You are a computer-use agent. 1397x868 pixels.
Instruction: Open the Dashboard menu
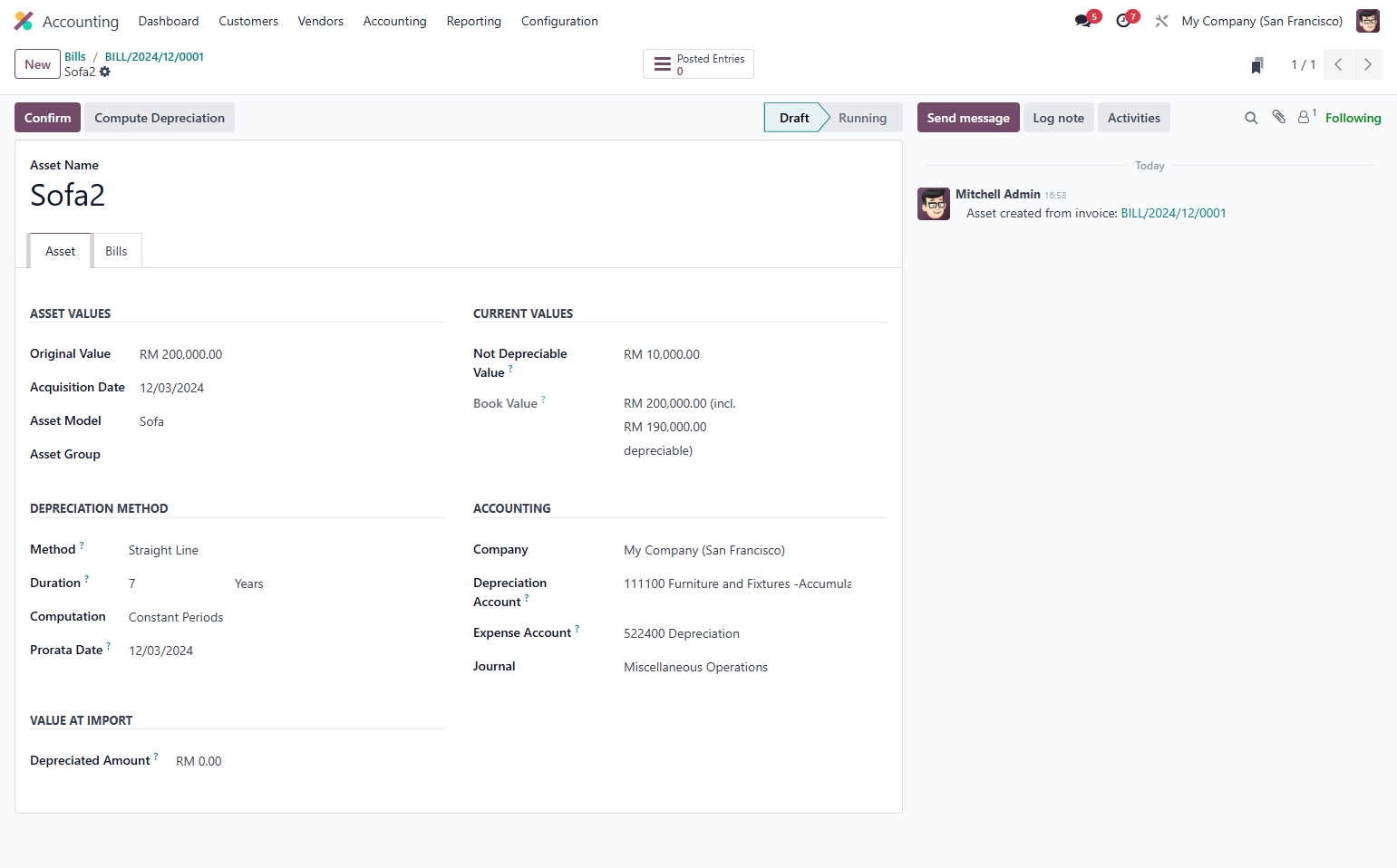point(169,21)
